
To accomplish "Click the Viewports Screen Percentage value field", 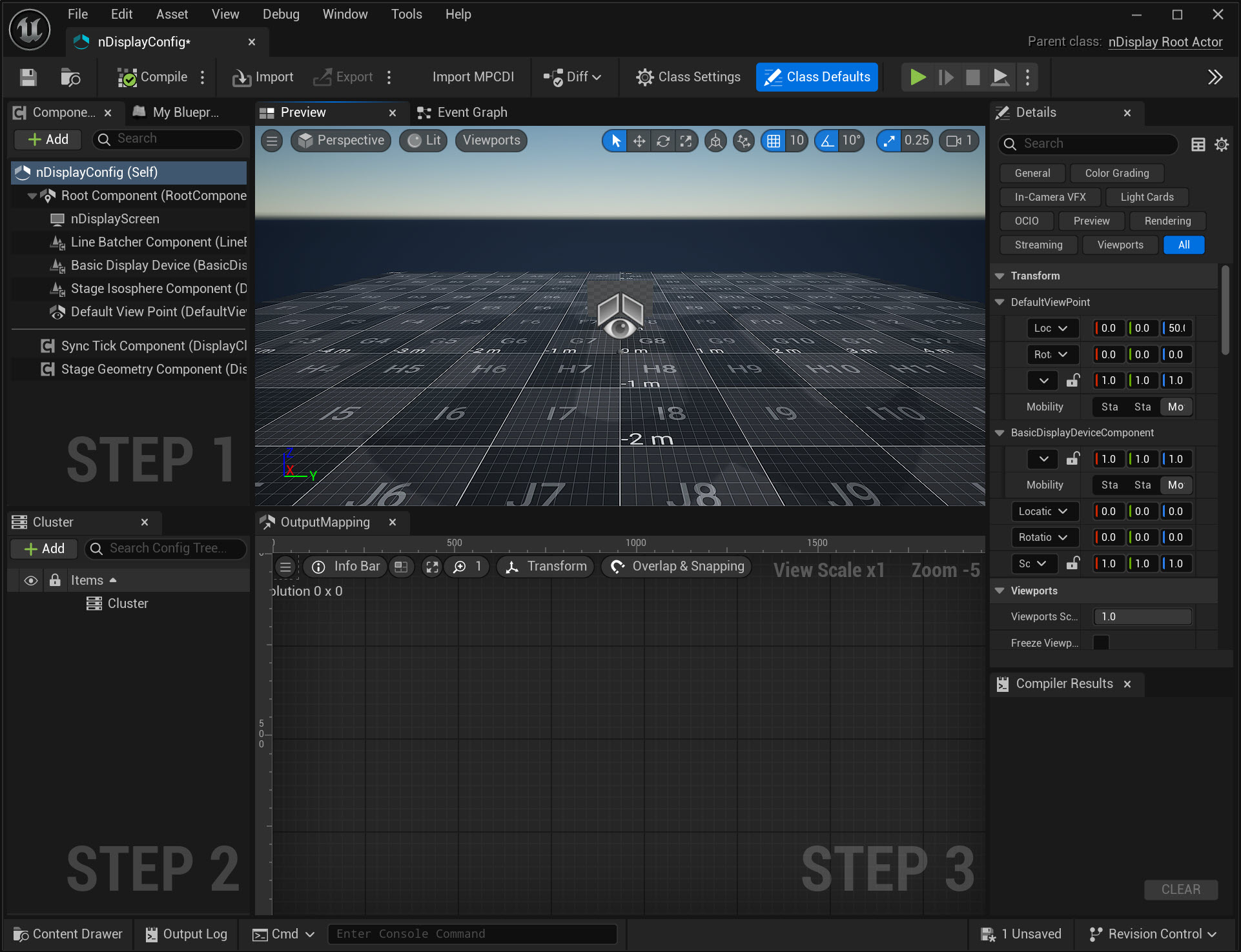I will (1142, 617).
